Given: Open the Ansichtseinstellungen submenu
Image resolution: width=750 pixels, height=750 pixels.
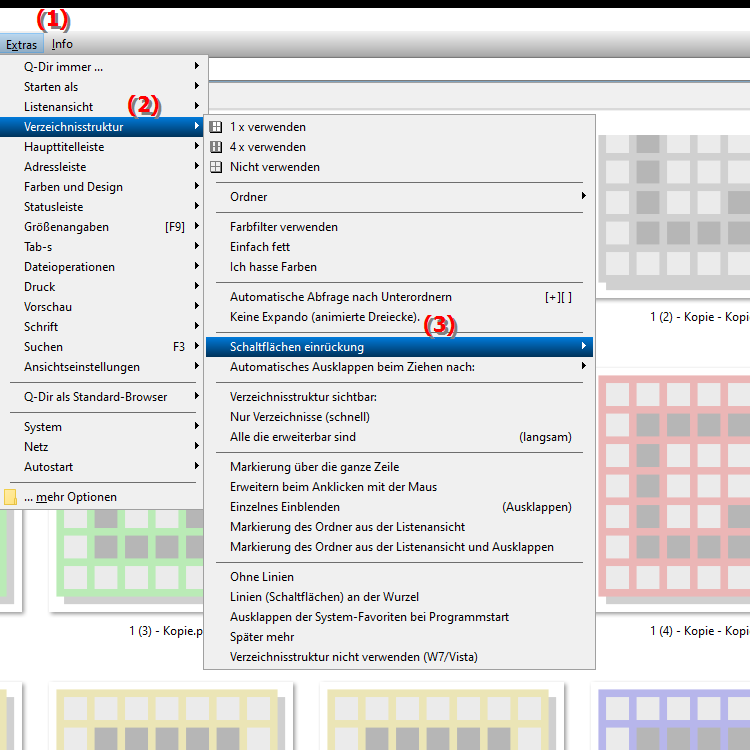Looking at the screenshot, I should (103, 367).
